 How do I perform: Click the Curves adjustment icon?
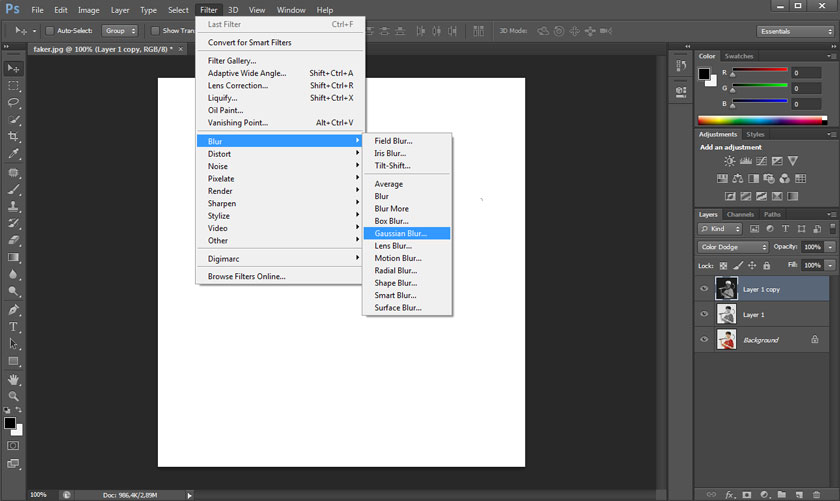point(761,161)
